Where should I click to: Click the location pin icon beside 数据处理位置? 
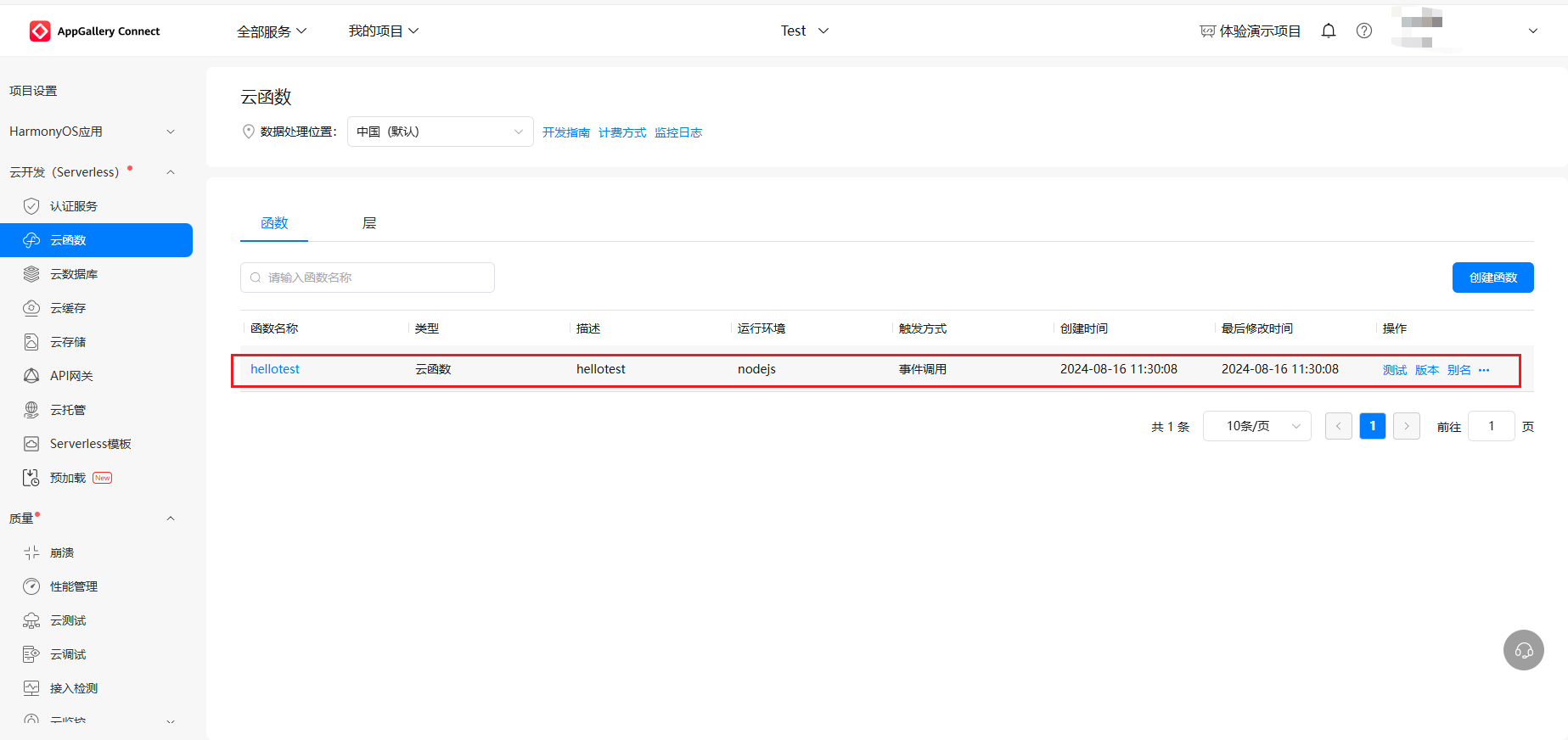(x=249, y=132)
